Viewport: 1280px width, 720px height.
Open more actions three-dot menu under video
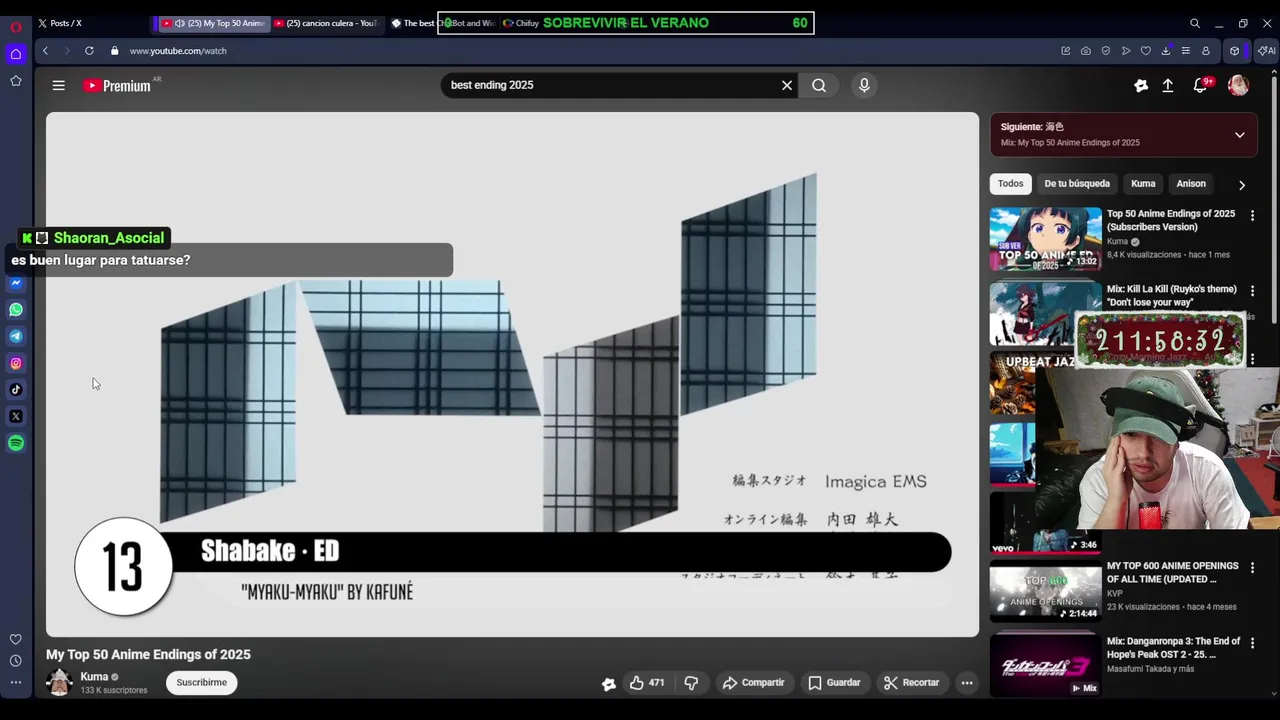pos(967,683)
